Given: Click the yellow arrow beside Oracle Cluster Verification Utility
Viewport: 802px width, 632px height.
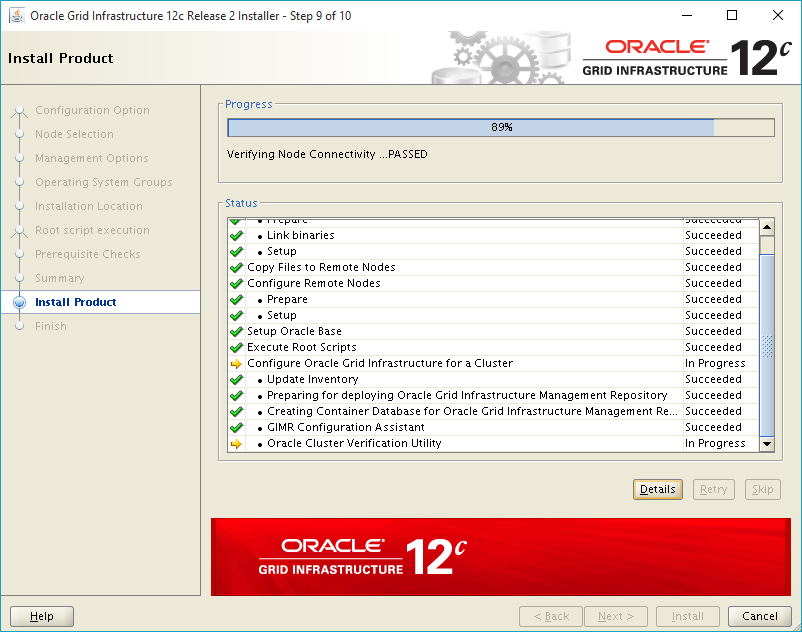Looking at the screenshot, I should point(236,443).
